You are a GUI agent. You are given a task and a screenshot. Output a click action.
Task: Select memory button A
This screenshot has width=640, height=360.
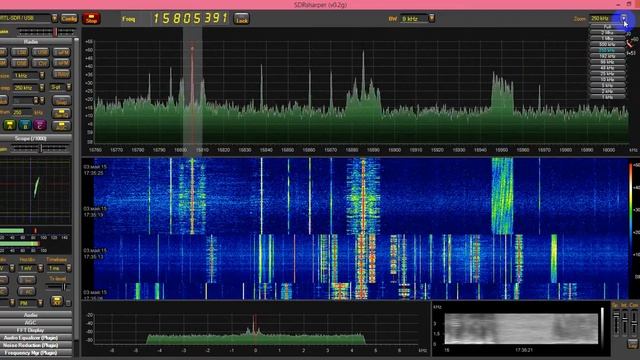tap(10, 125)
